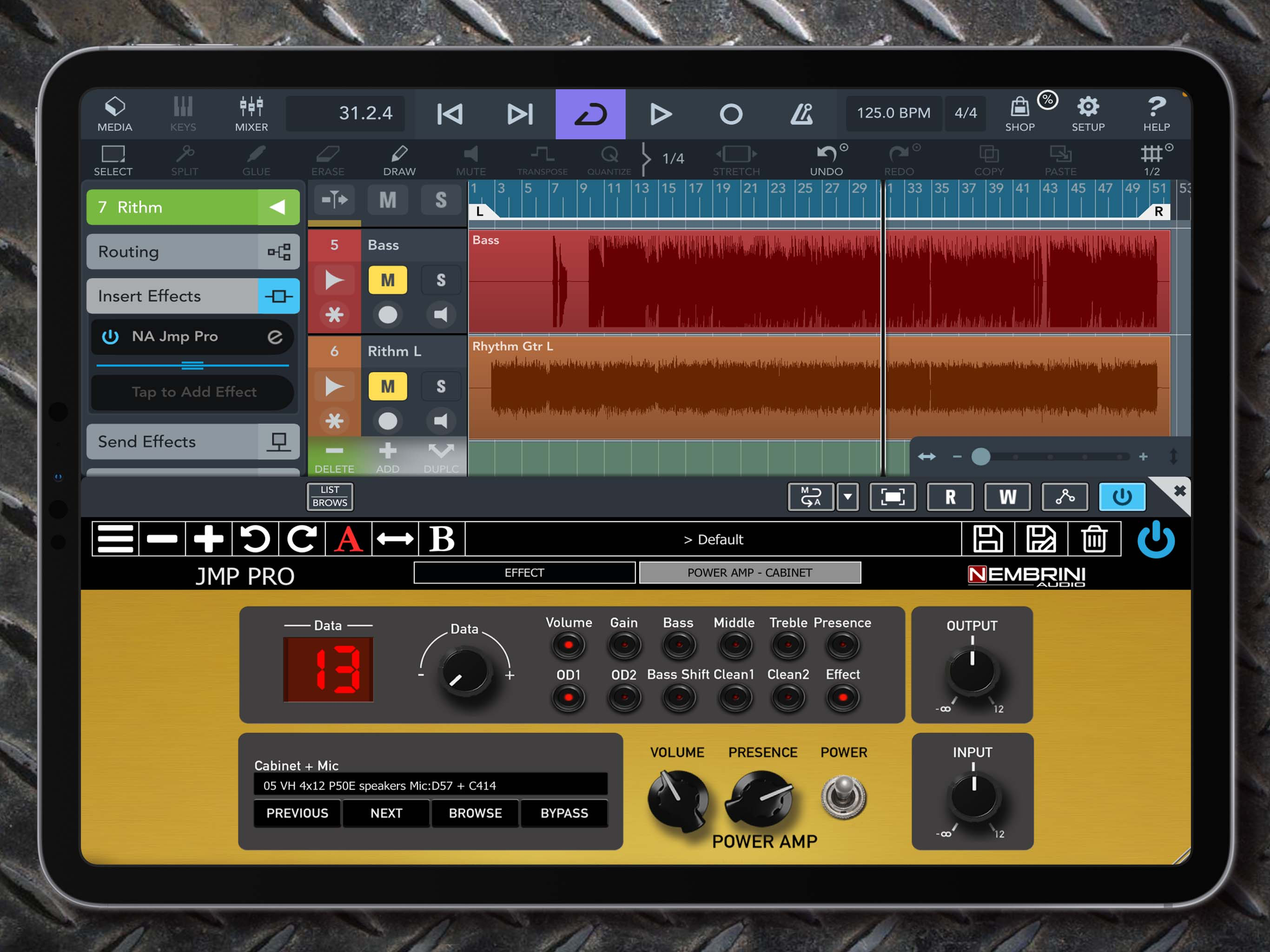Screen dimensions: 1270x952
Task: Mute the Rithm L track
Action: coord(388,386)
